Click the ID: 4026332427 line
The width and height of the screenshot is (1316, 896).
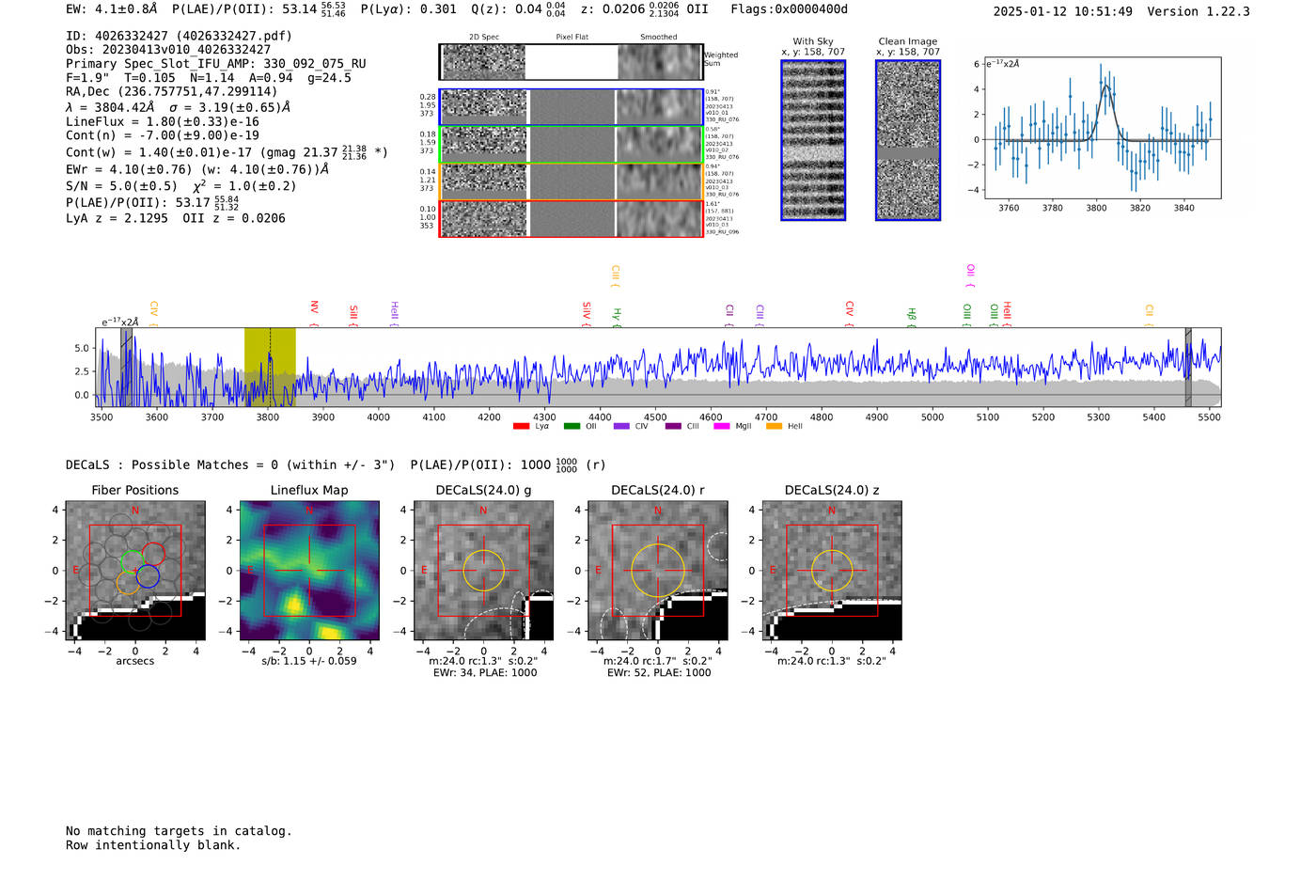click(179, 36)
